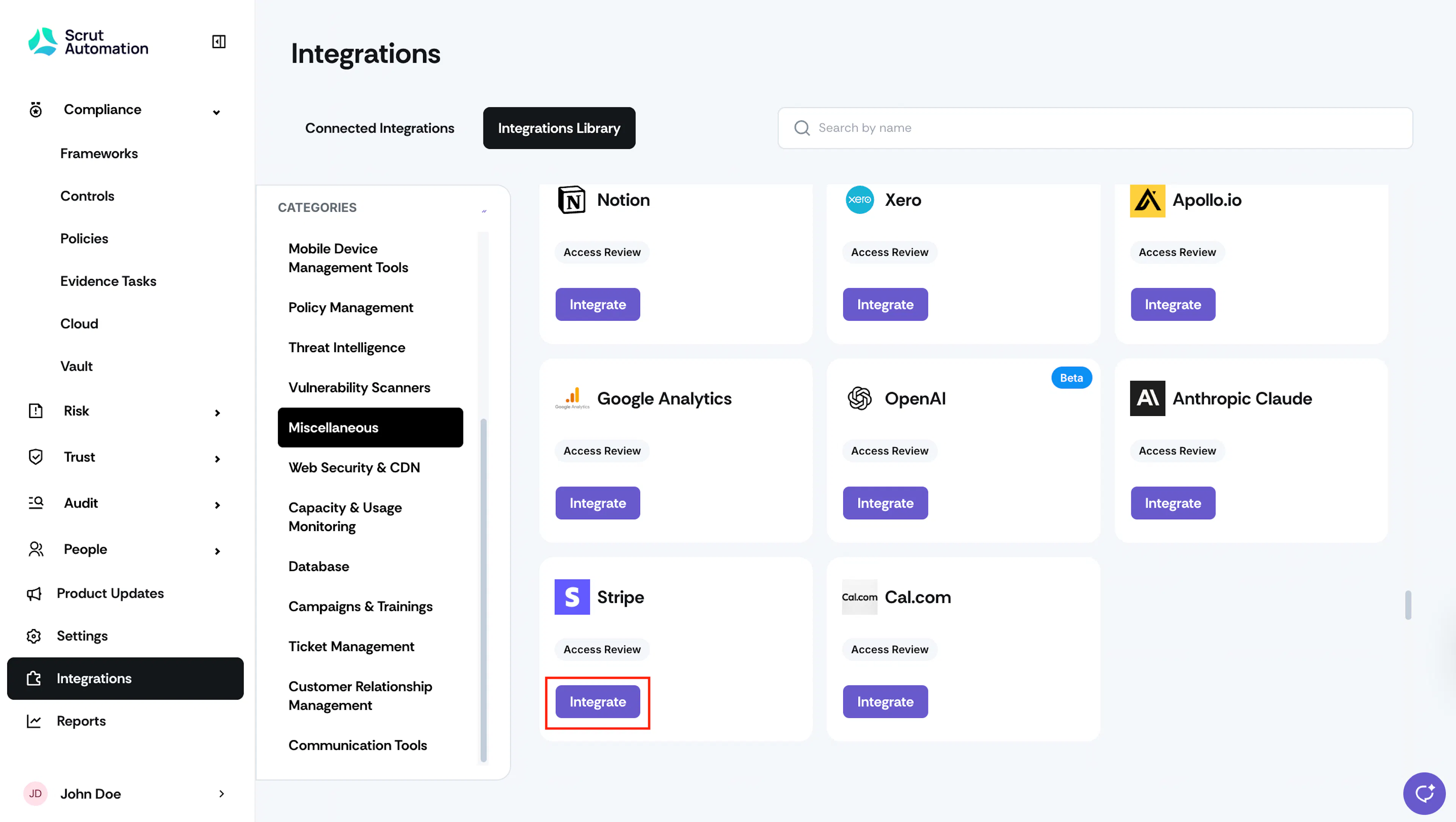Click the OpenAI logo icon

860,398
